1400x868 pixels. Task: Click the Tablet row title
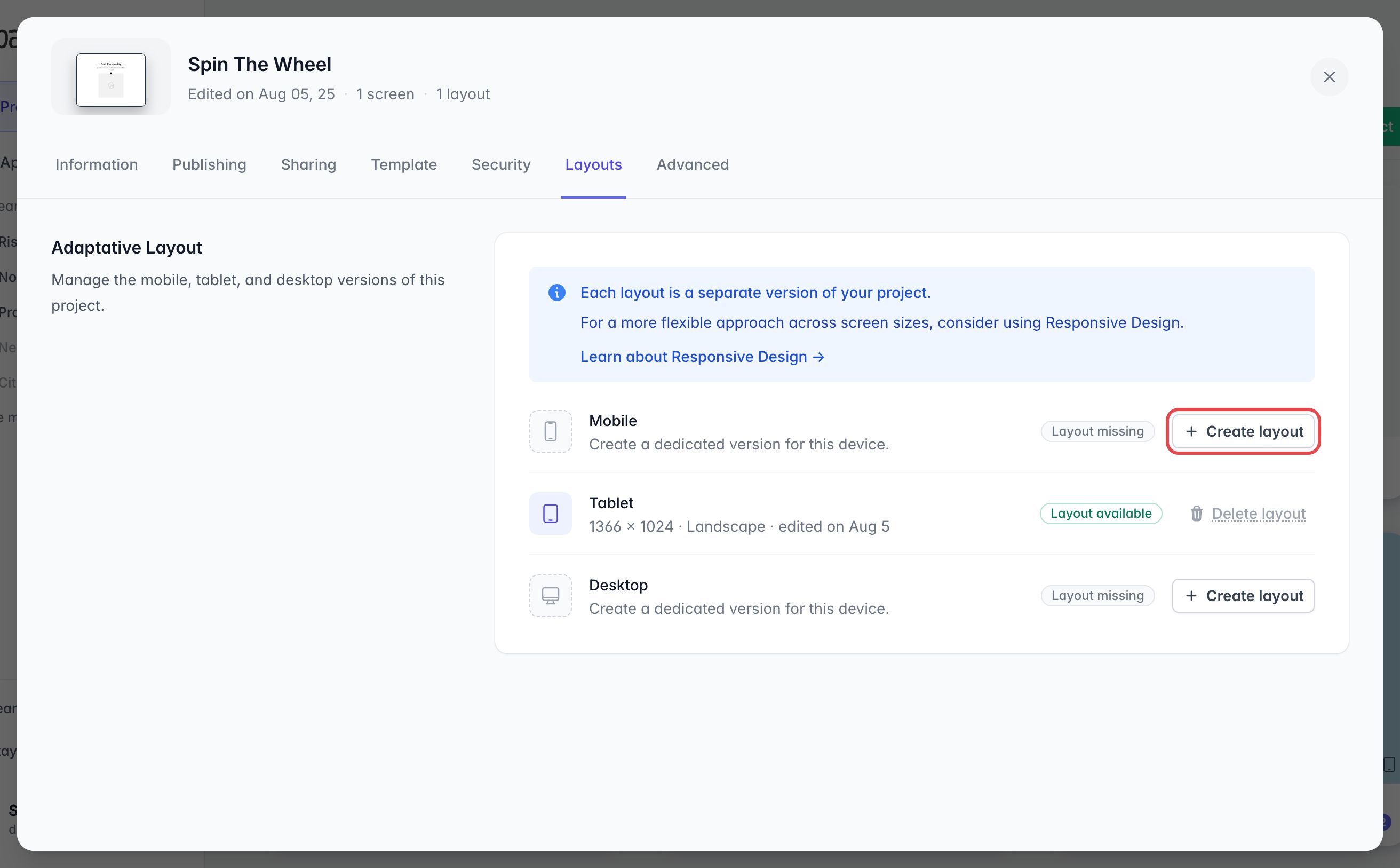point(611,503)
